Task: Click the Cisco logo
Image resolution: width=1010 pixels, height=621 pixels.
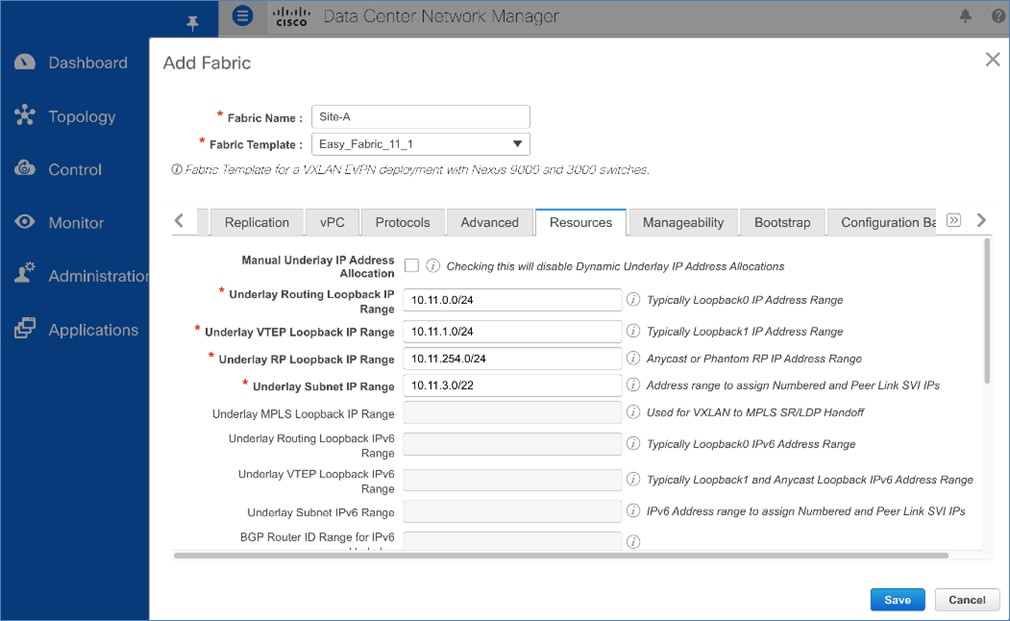Action: click(x=291, y=17)
